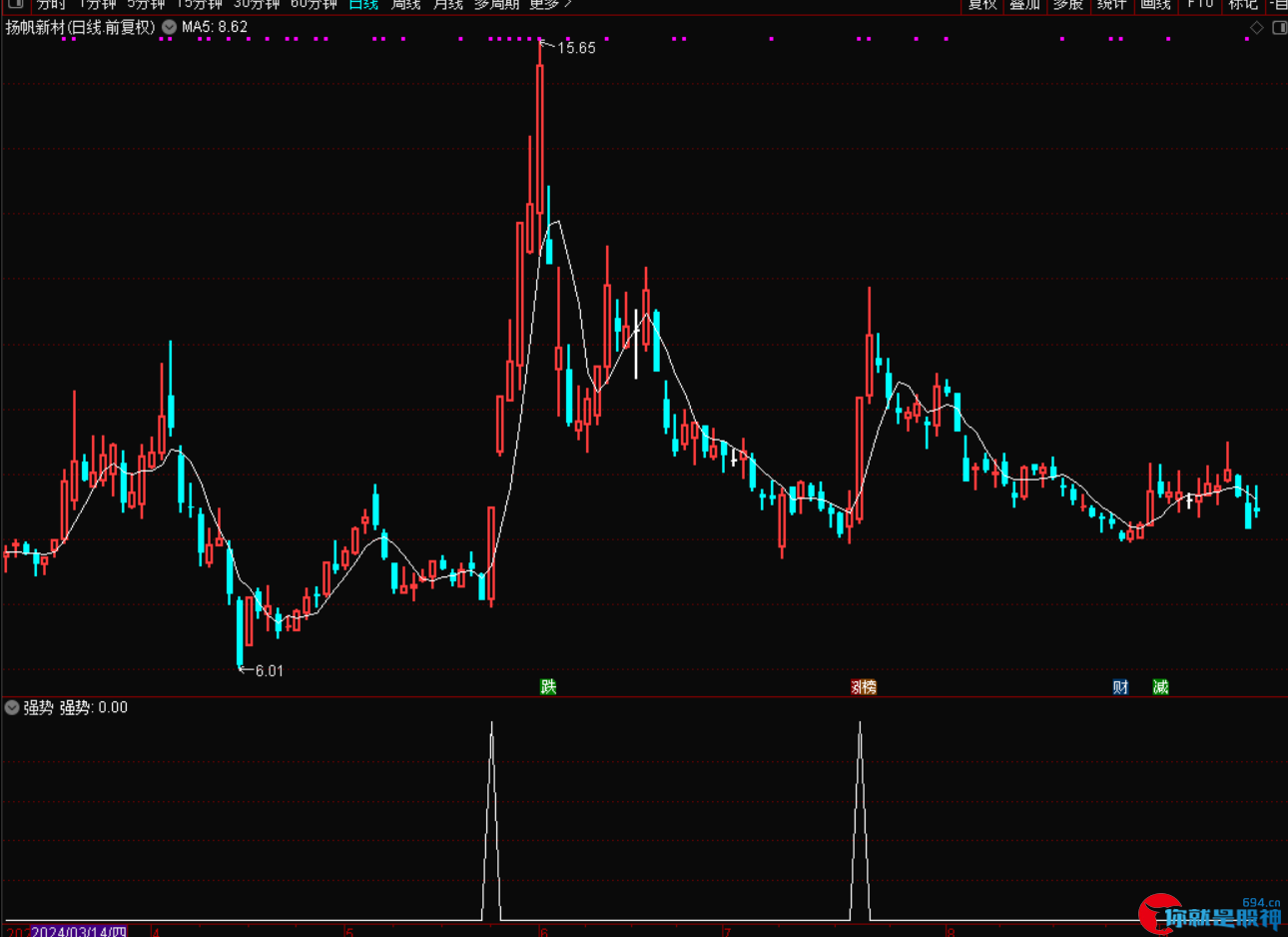Click the diamond marker icon near top right
Screen dimensions: 1288x937
[1257, 28]
